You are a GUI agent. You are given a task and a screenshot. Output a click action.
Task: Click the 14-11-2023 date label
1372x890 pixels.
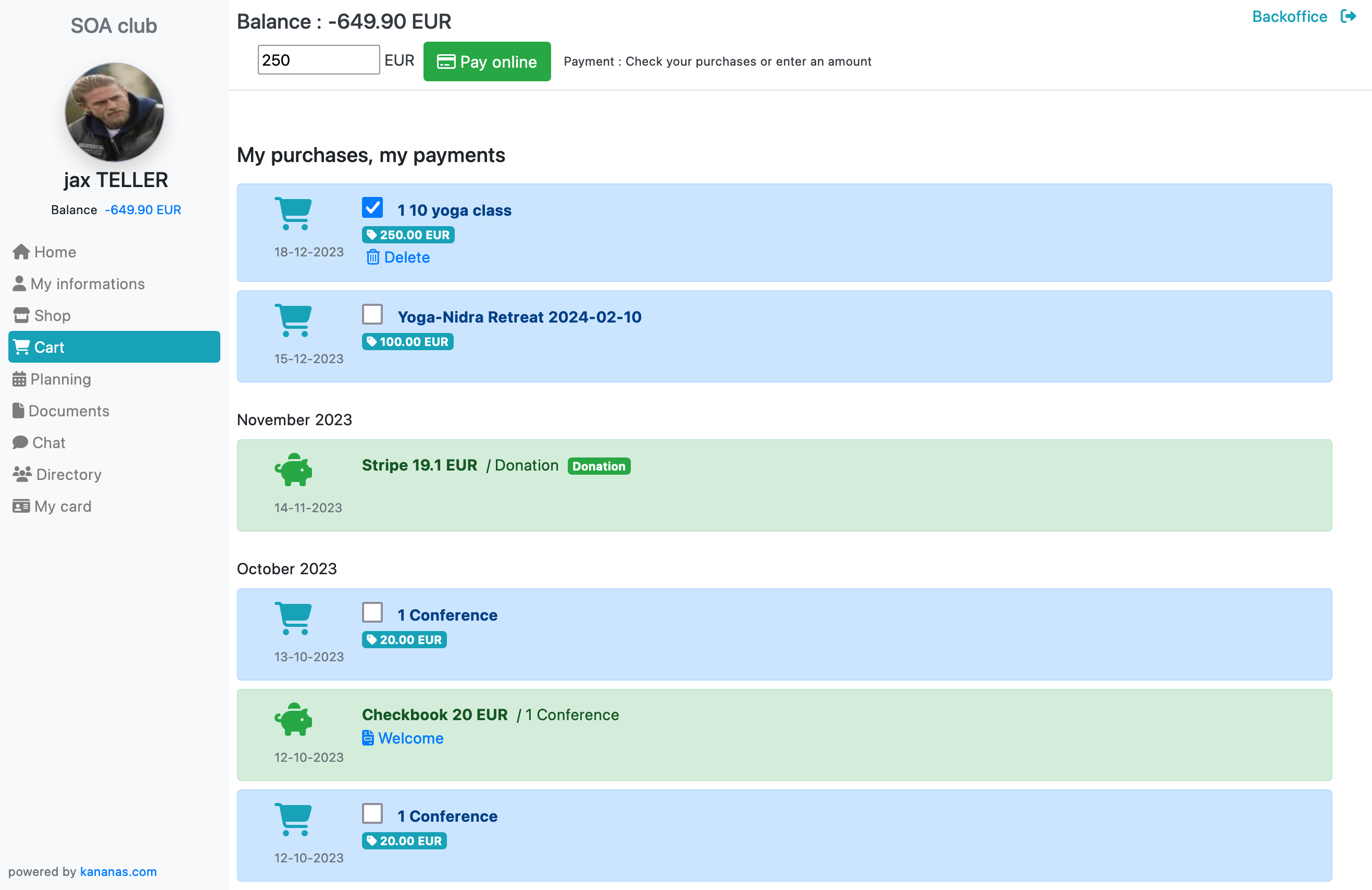click(308, 508)
